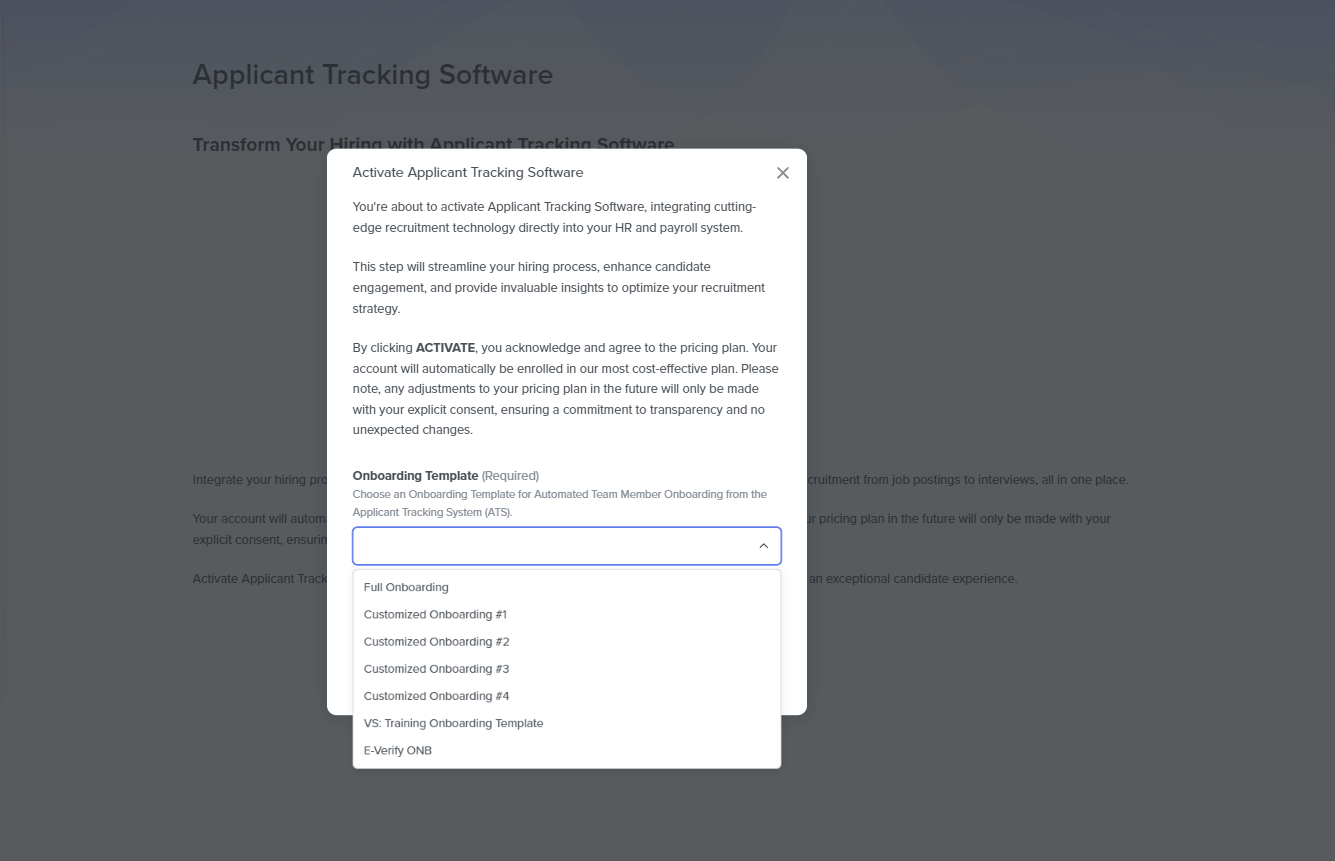Screen dimensions: 1335x861
Task: Click the Onboarding Template field label
Action: 415,475
